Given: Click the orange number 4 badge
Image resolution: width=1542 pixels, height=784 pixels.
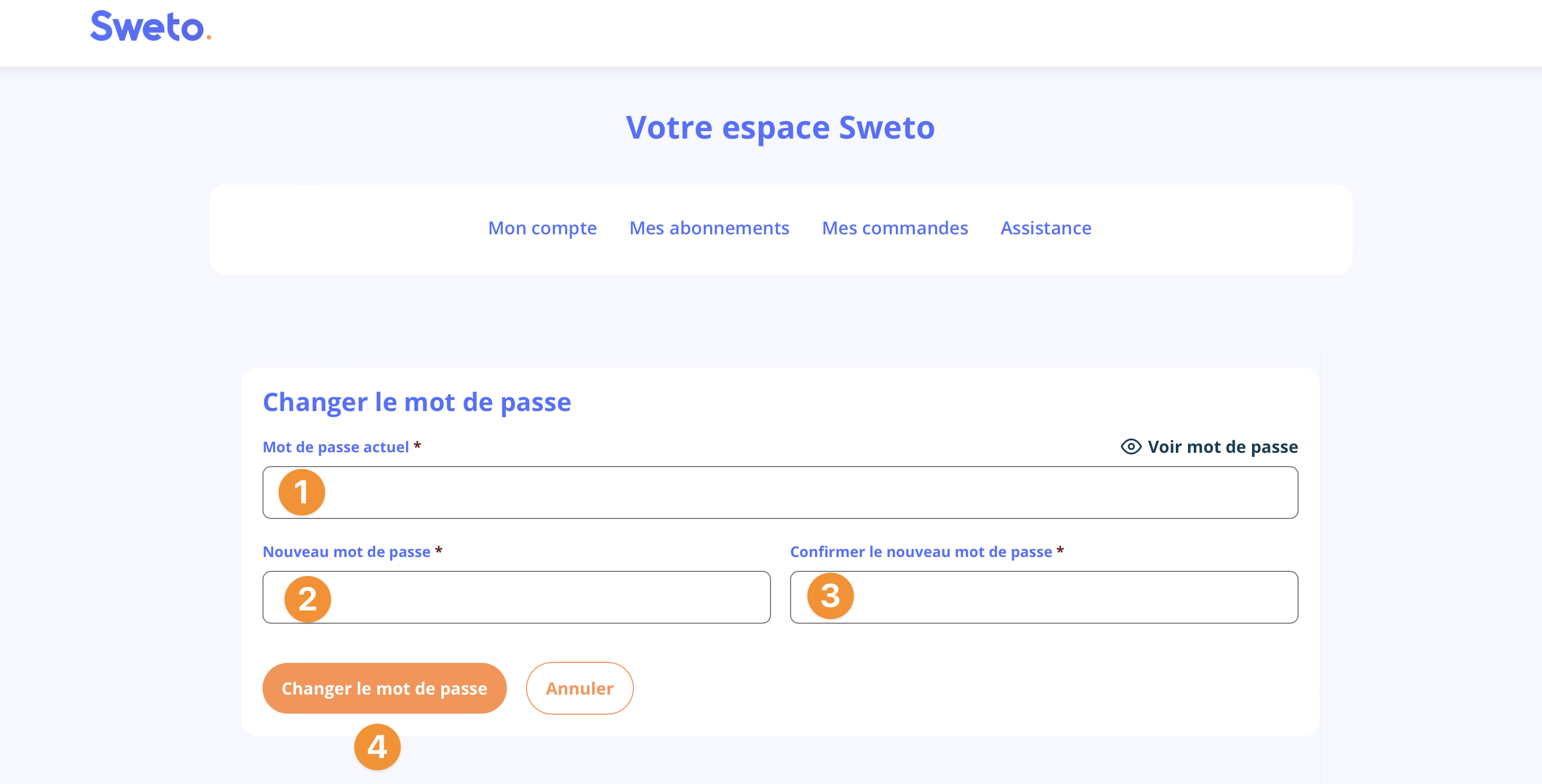Looking at the screenshot, I should click(377, 746).
